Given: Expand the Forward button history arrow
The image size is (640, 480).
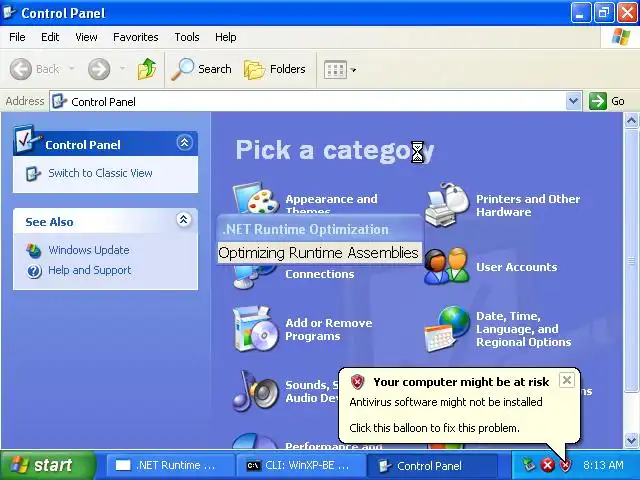Looking at the screenshot, I should (x=122, y=69).
